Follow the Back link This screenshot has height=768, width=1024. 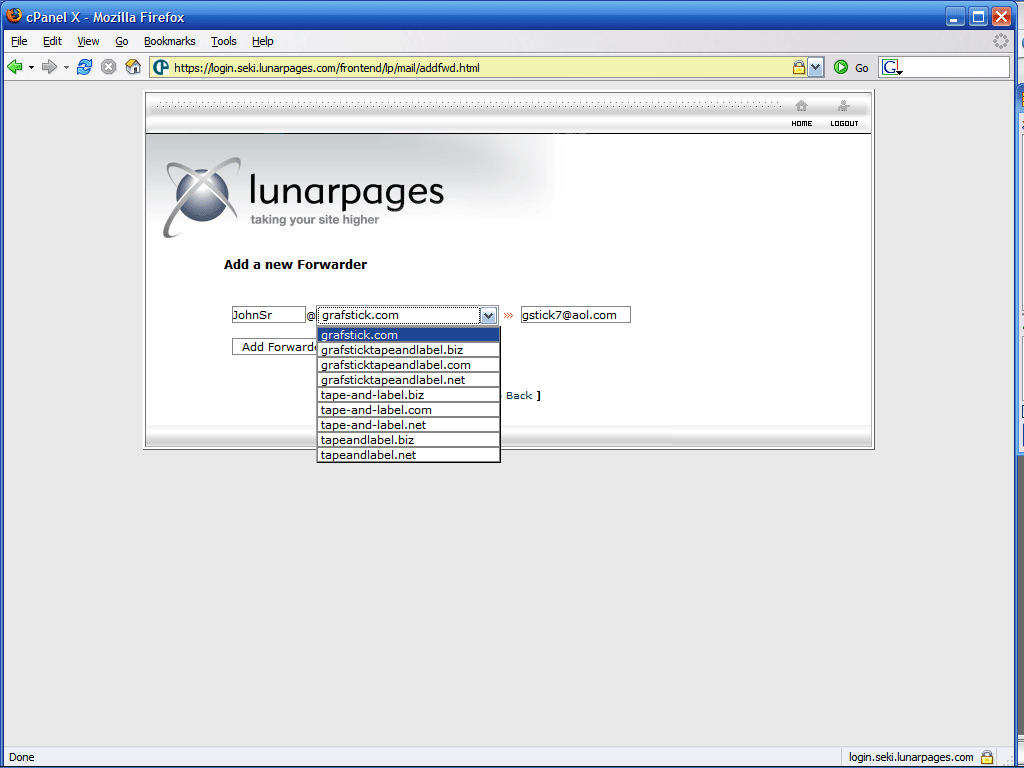pos(519,396)
